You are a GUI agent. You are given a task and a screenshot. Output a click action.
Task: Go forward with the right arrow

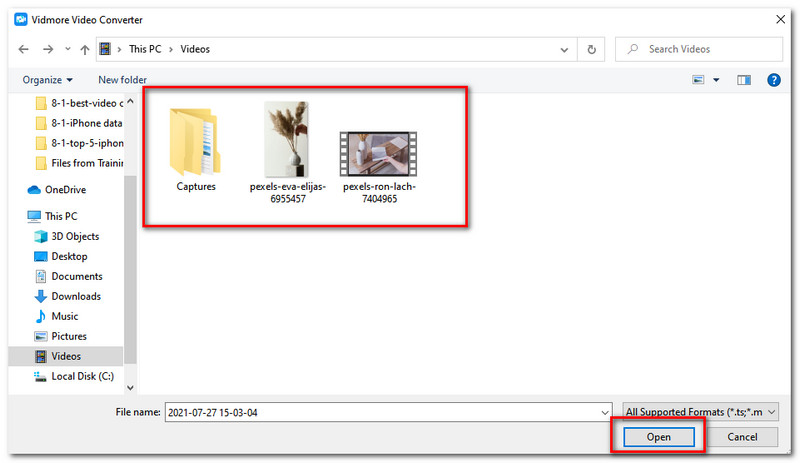tap(48, 50)
